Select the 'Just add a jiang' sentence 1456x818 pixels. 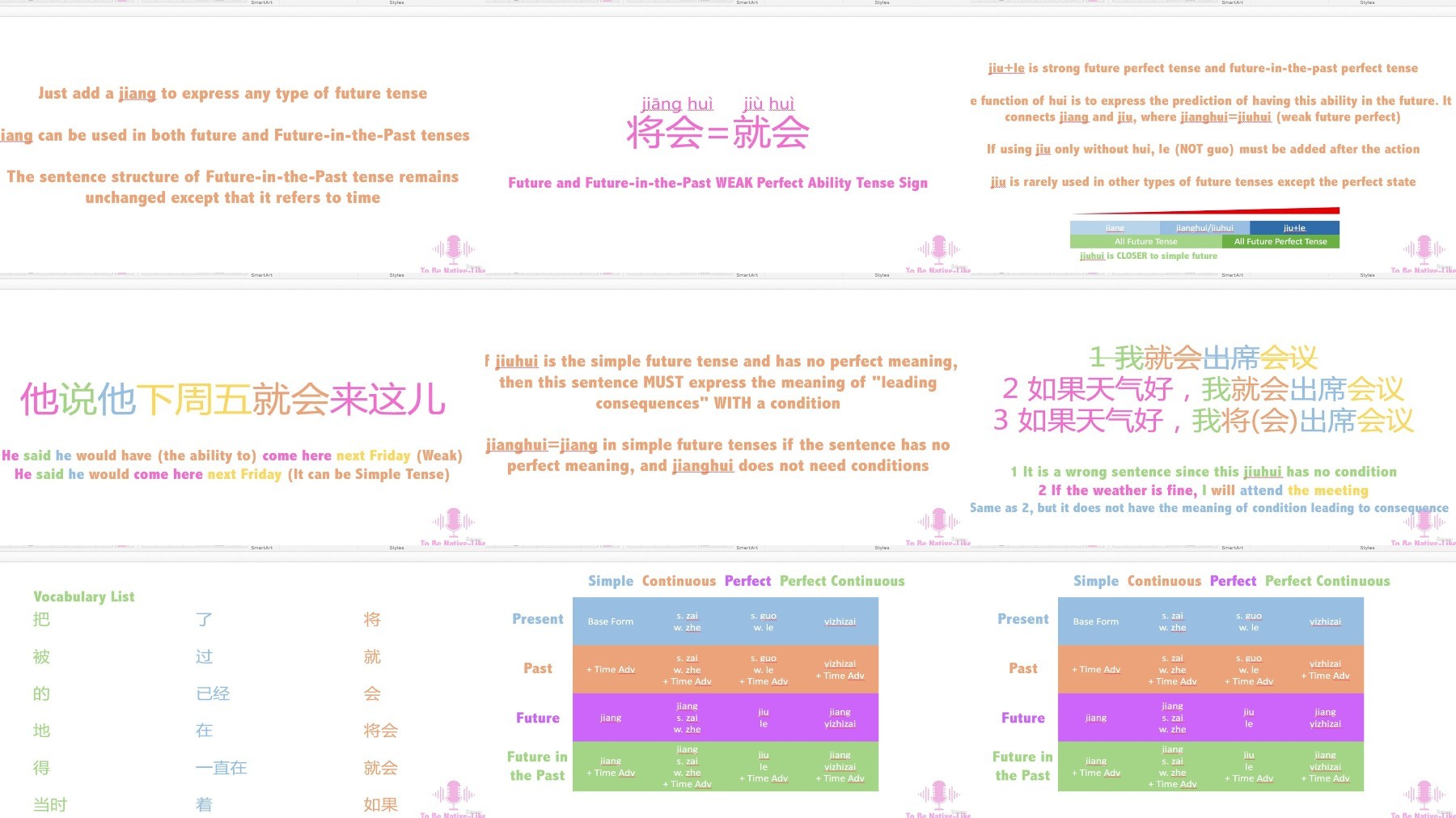pos(233,94)
